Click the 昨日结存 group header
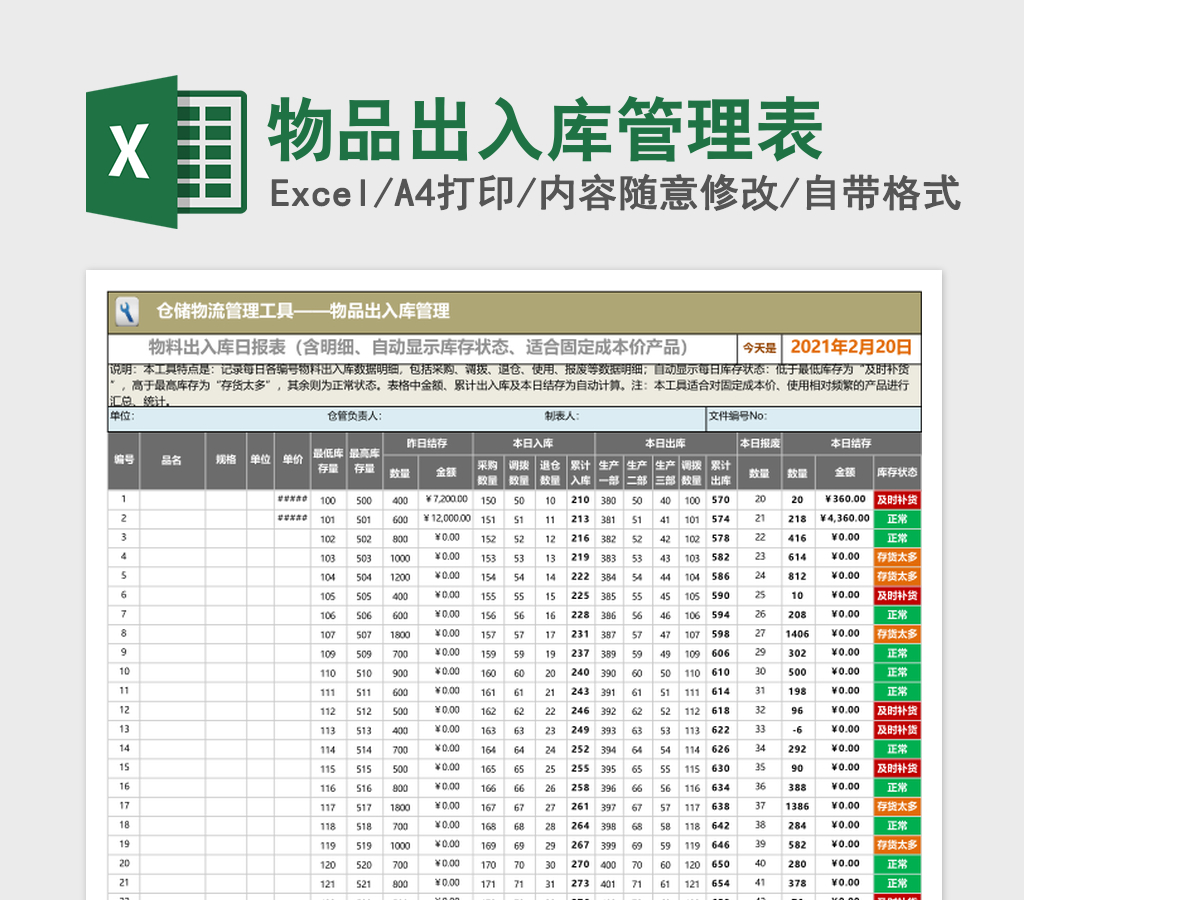 coord(427,443)
